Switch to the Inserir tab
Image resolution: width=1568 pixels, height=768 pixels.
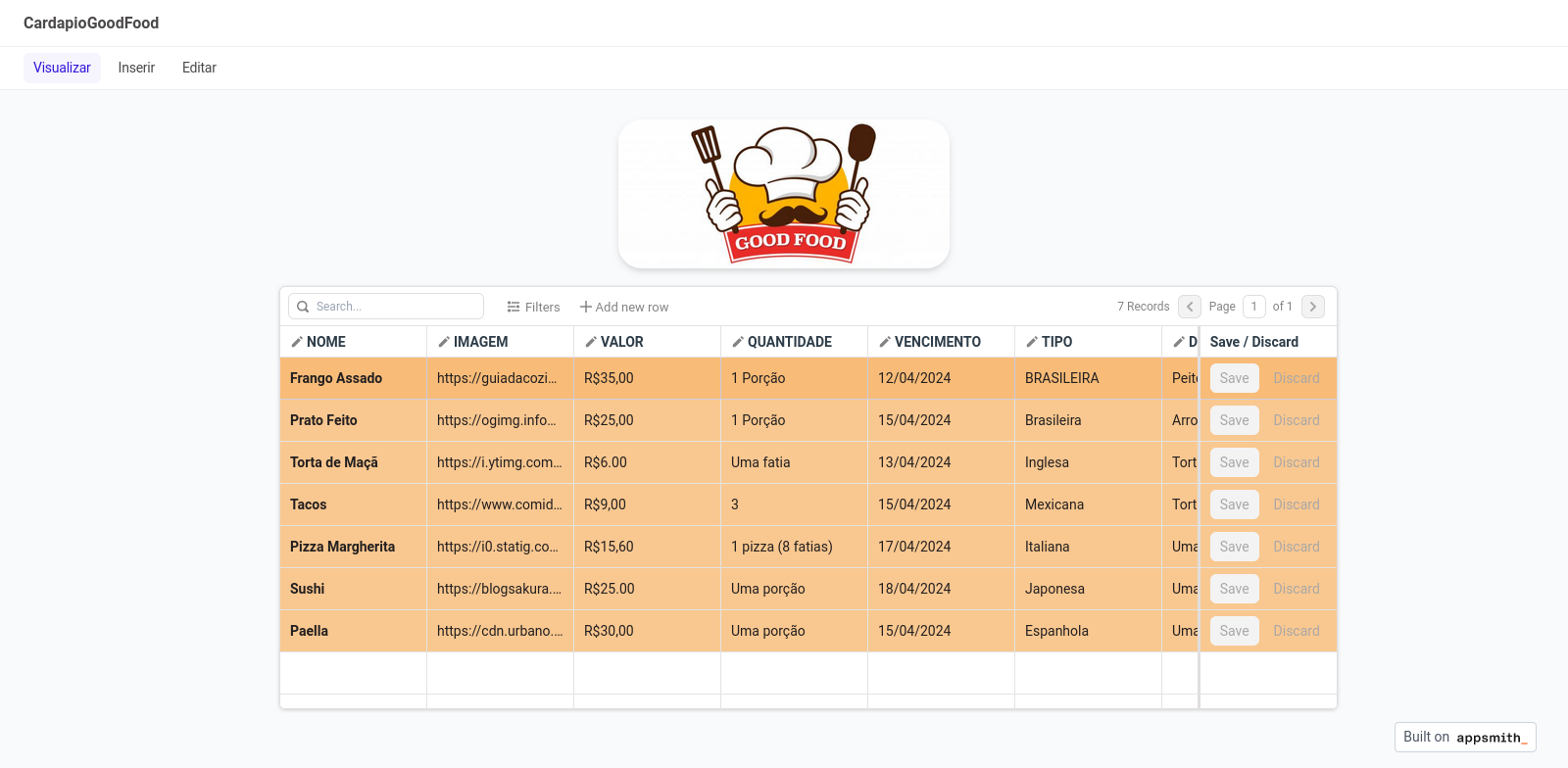coord(136,68)
